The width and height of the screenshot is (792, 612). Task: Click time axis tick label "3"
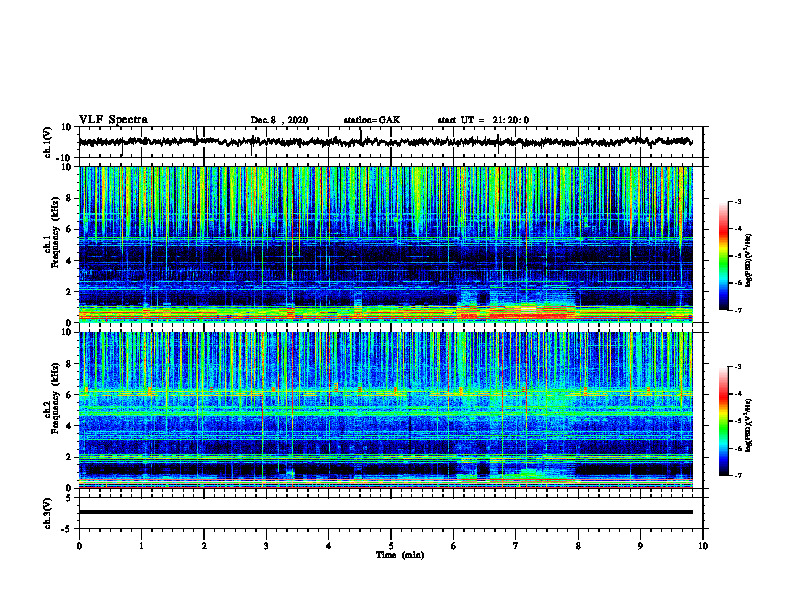tap(266, 546)
